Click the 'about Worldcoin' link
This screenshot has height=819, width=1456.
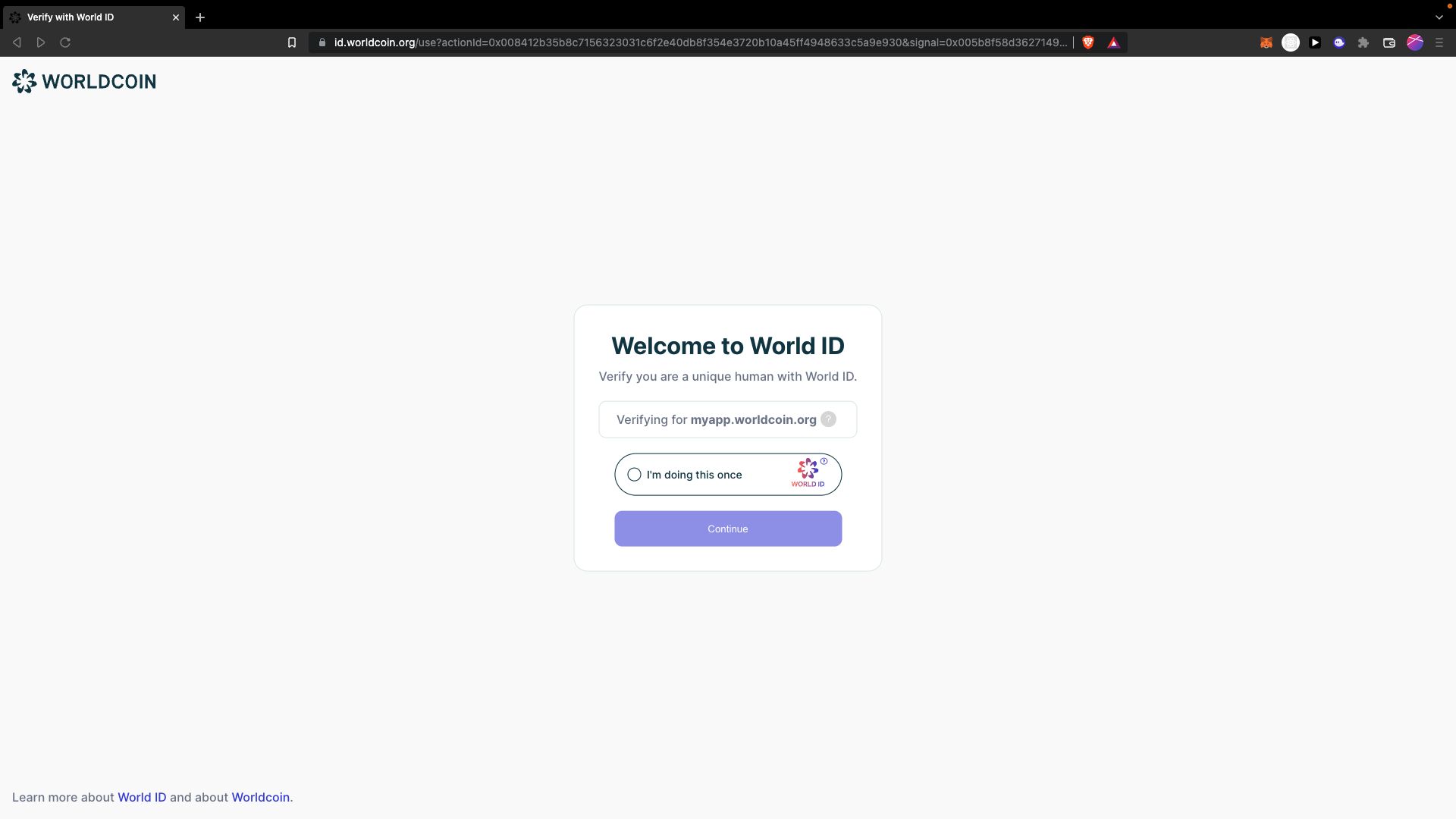(260, 797)
